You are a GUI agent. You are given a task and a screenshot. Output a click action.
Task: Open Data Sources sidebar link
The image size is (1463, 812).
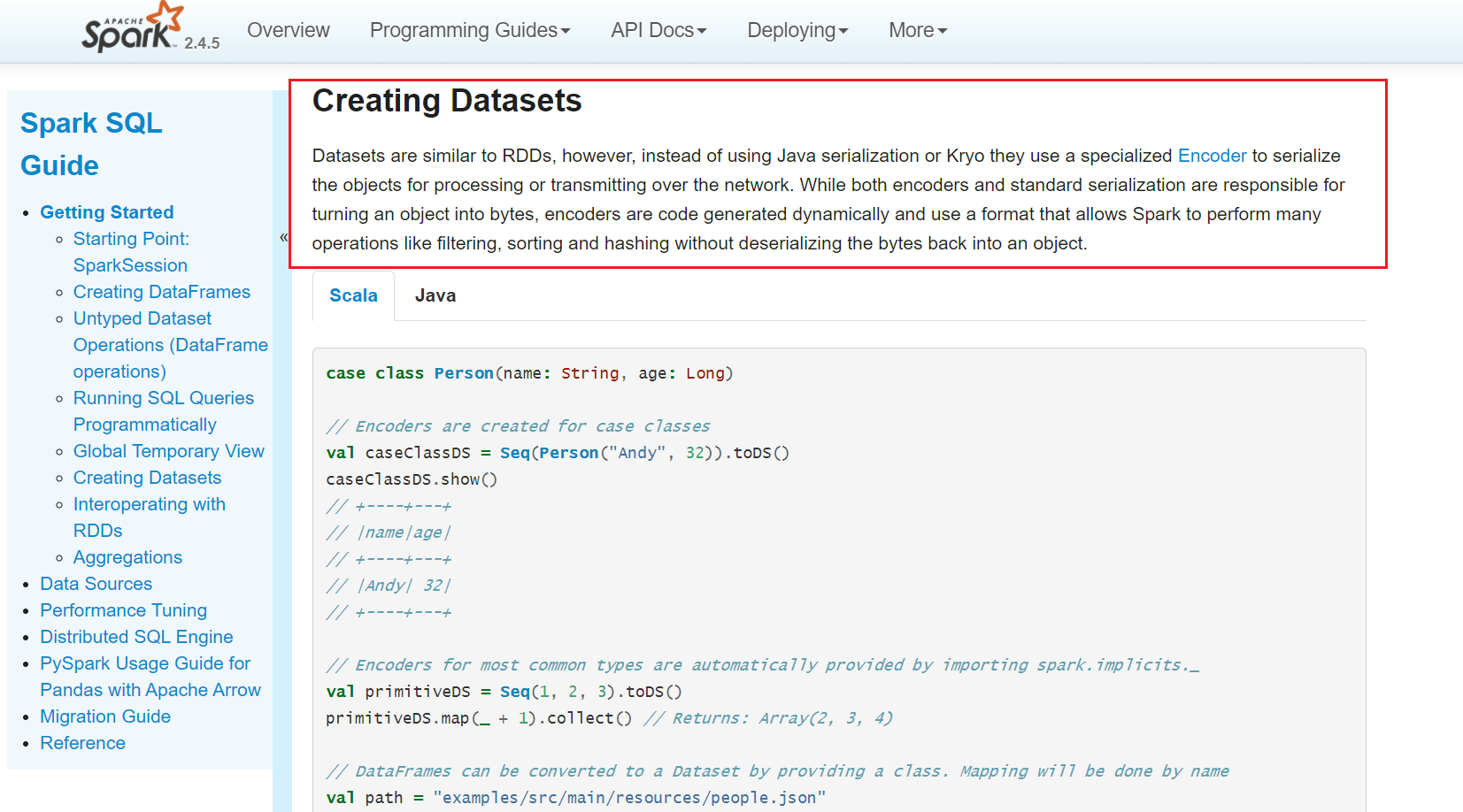(x=96, y=584)
